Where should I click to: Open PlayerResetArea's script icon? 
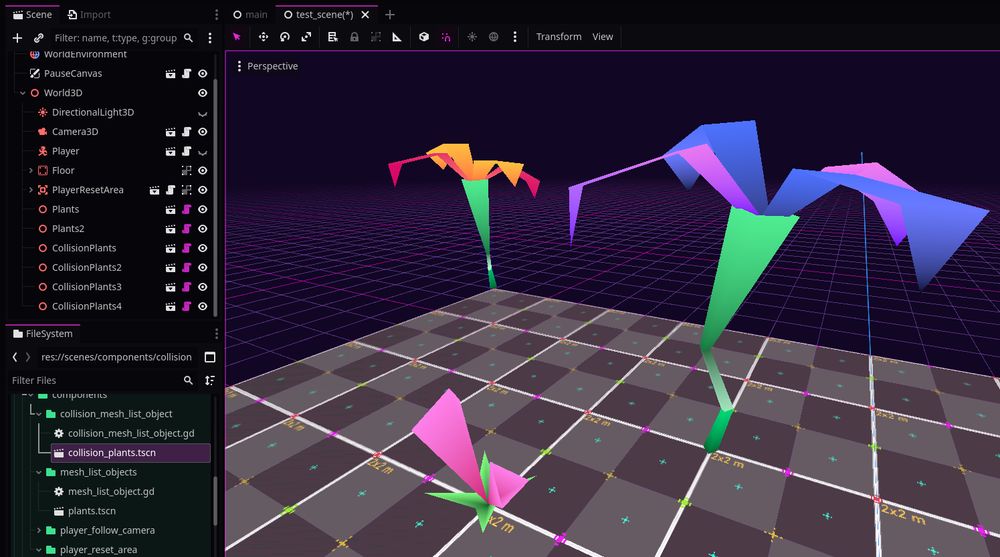(x=170, y=190)
